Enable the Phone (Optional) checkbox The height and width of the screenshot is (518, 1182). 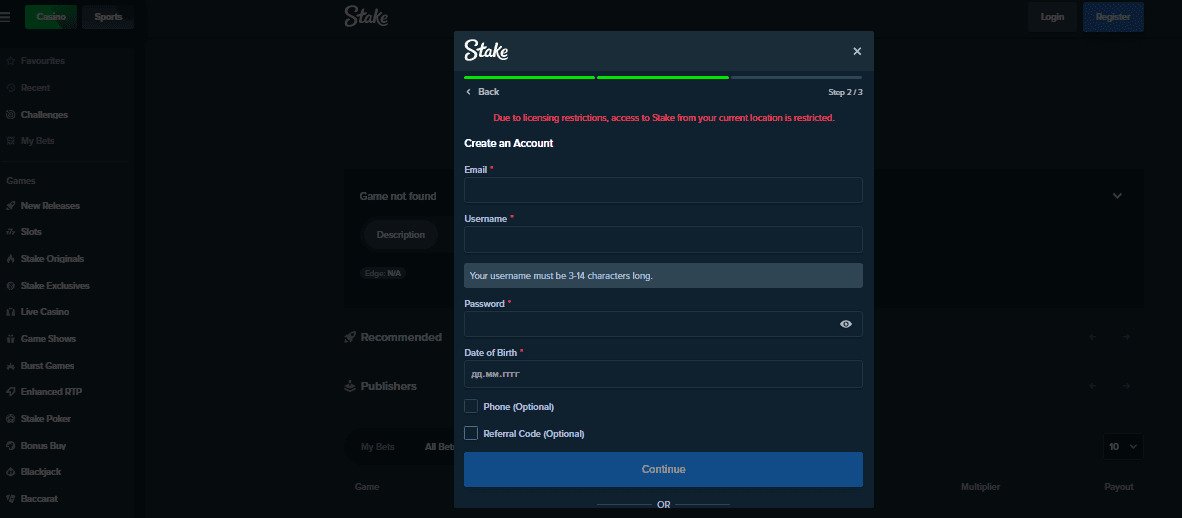(x=471, y=407)
